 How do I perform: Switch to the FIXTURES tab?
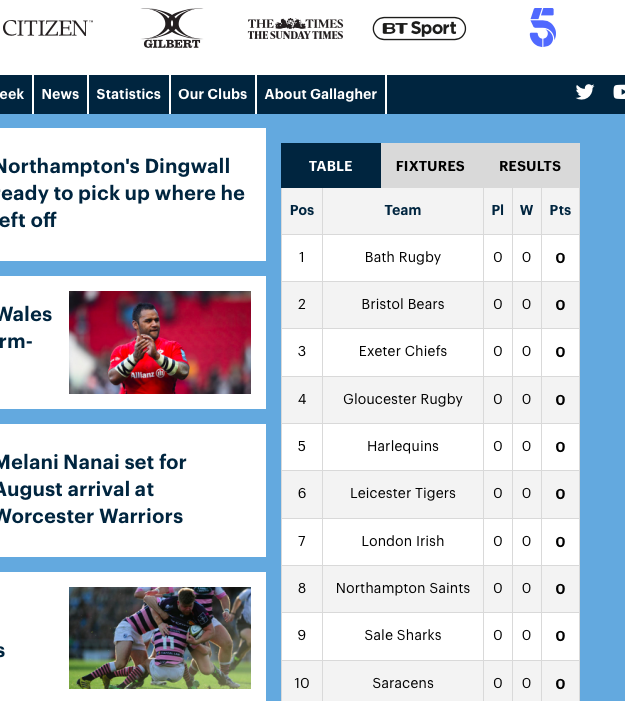click(x=430, y=166)
